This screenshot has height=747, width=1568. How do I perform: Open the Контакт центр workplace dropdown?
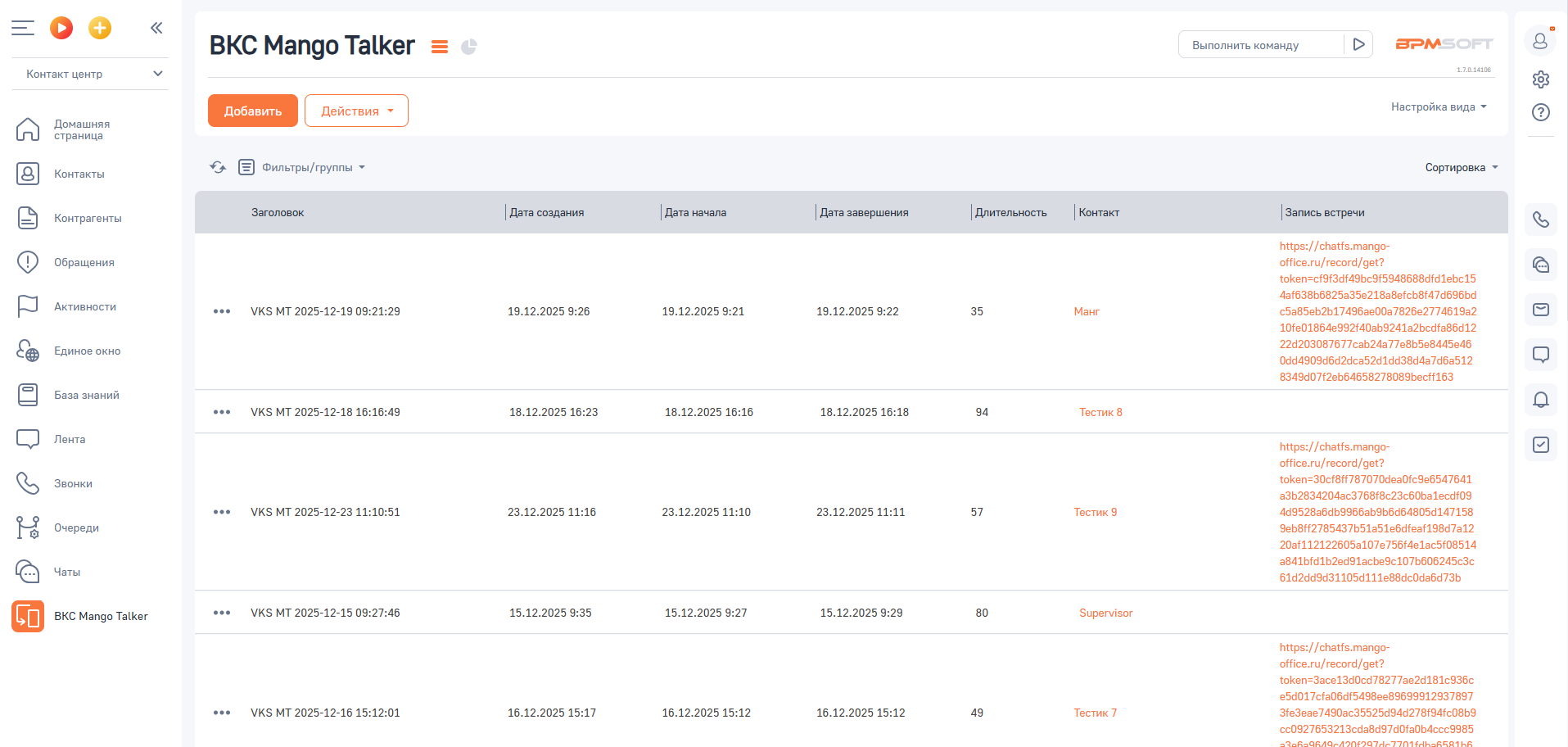(90, 74)
